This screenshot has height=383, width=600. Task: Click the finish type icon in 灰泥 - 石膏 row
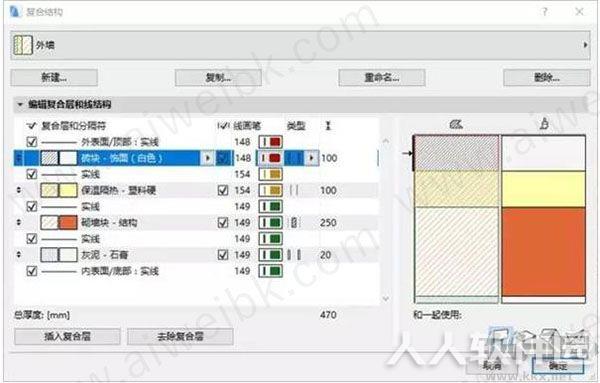coord(294,255)
